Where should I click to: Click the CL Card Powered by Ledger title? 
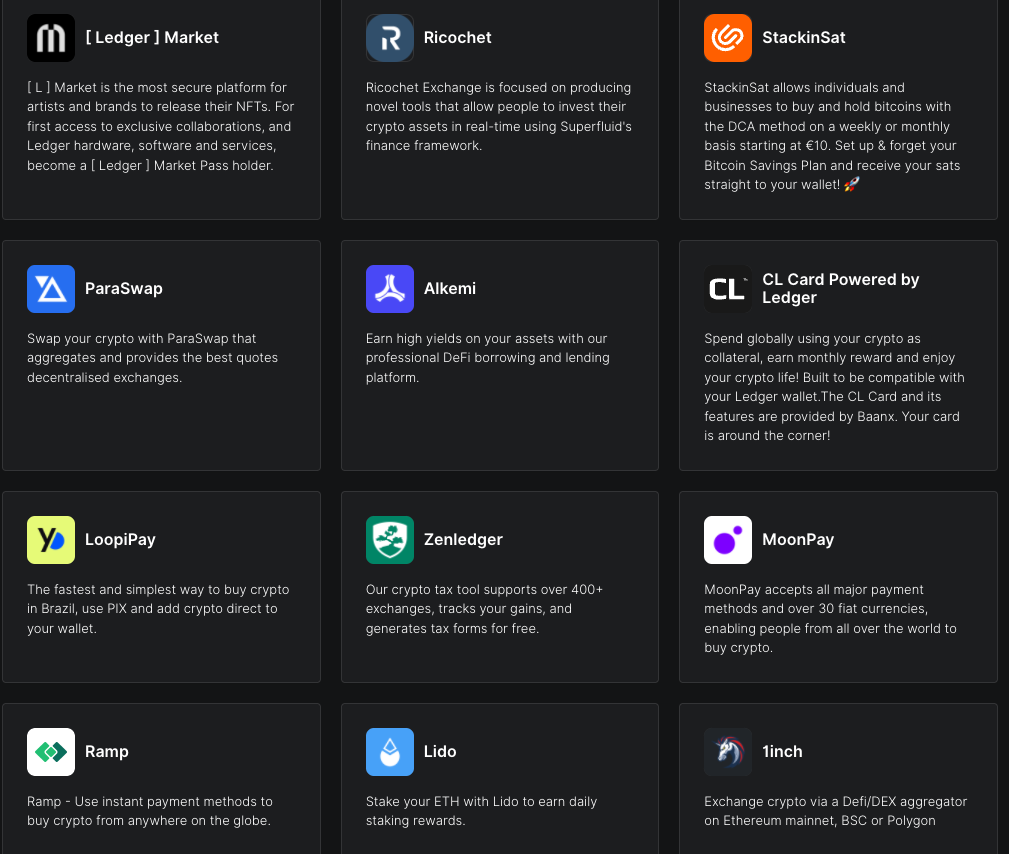pos(840,288)
